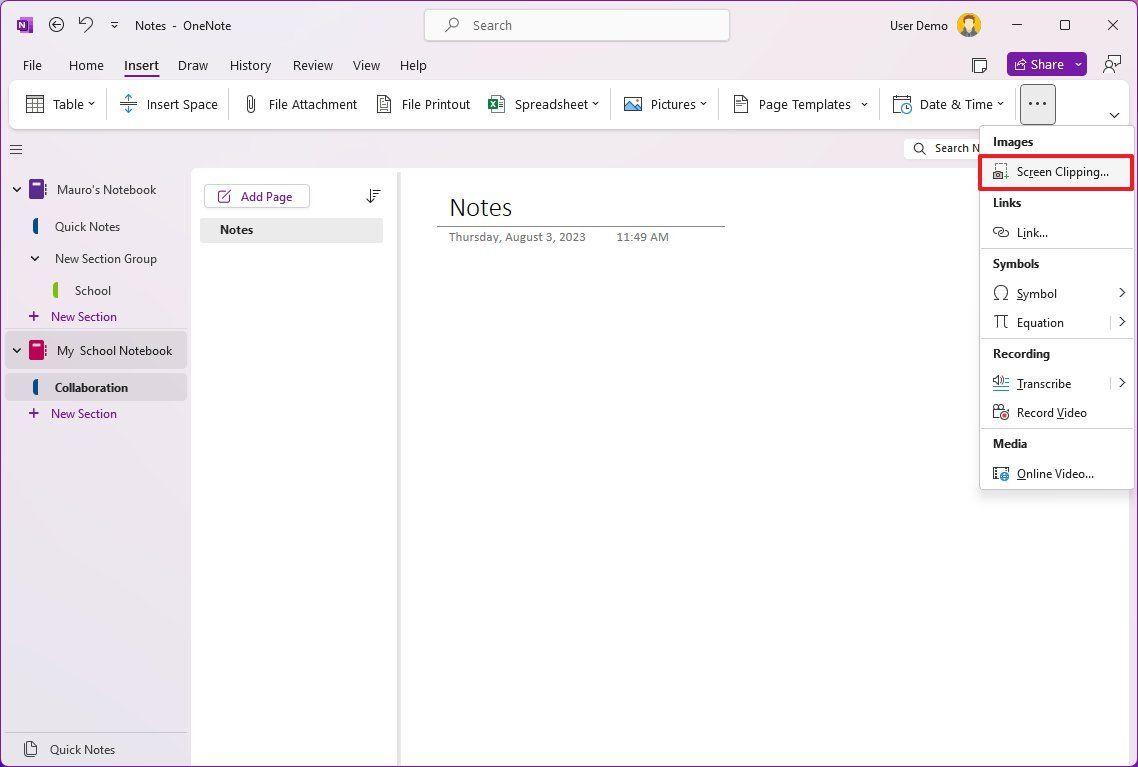Insert a File Attachment
1138x767 pixels.
click(x=299, y=103)
